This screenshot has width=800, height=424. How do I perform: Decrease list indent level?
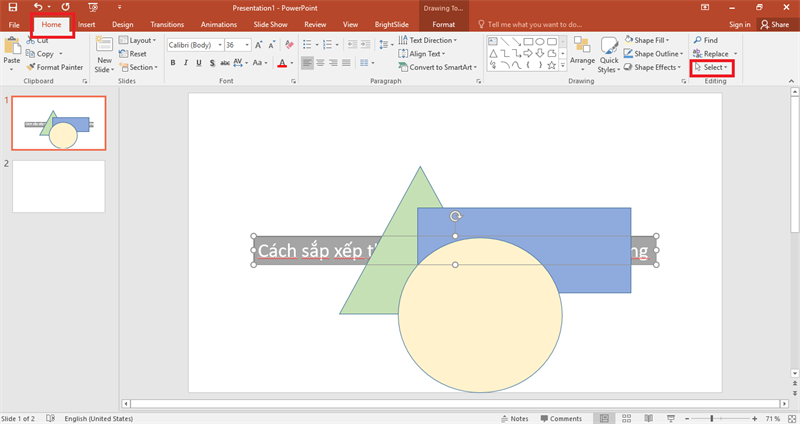353,45
